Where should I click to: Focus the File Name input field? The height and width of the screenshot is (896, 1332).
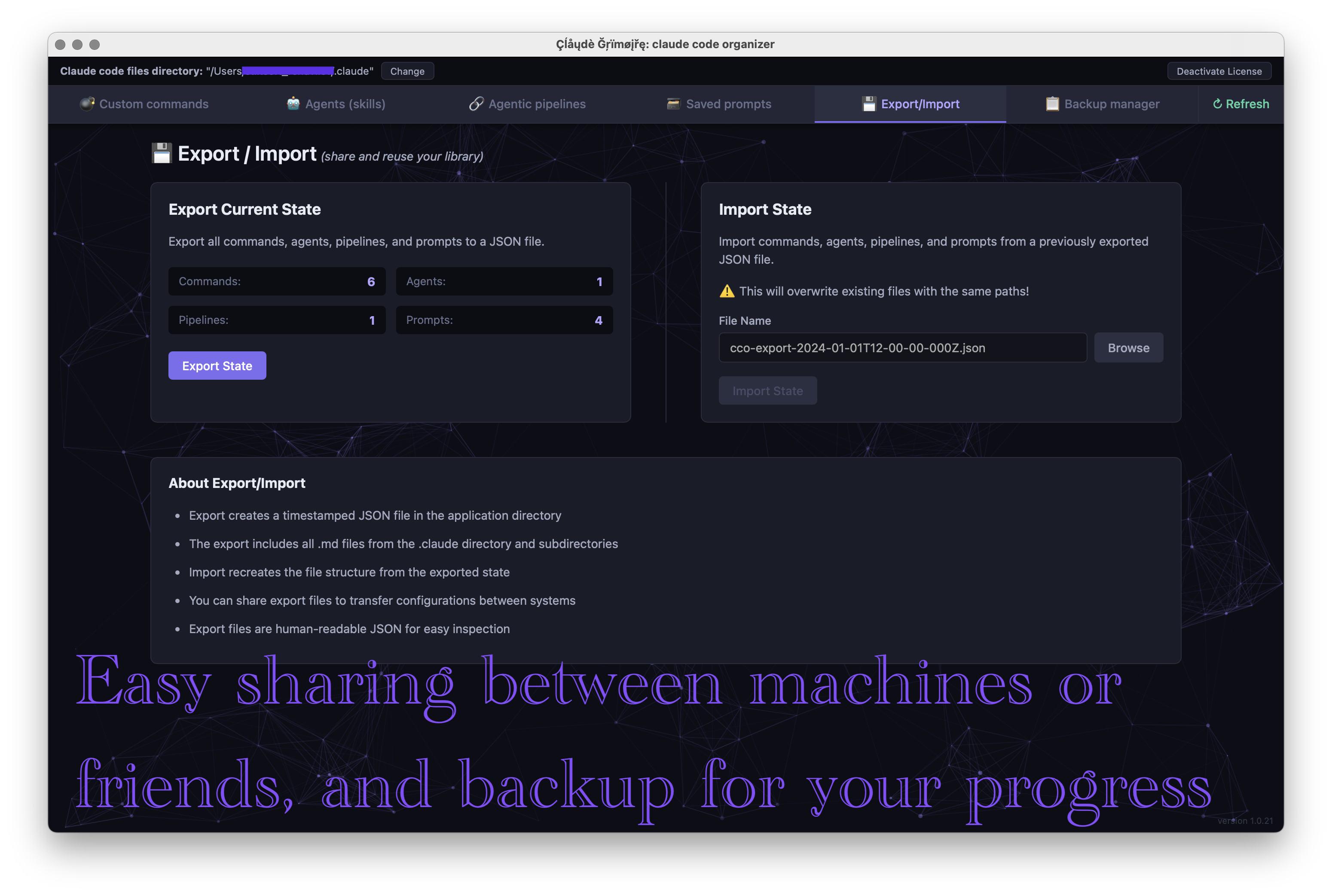(x=902, y=348)
